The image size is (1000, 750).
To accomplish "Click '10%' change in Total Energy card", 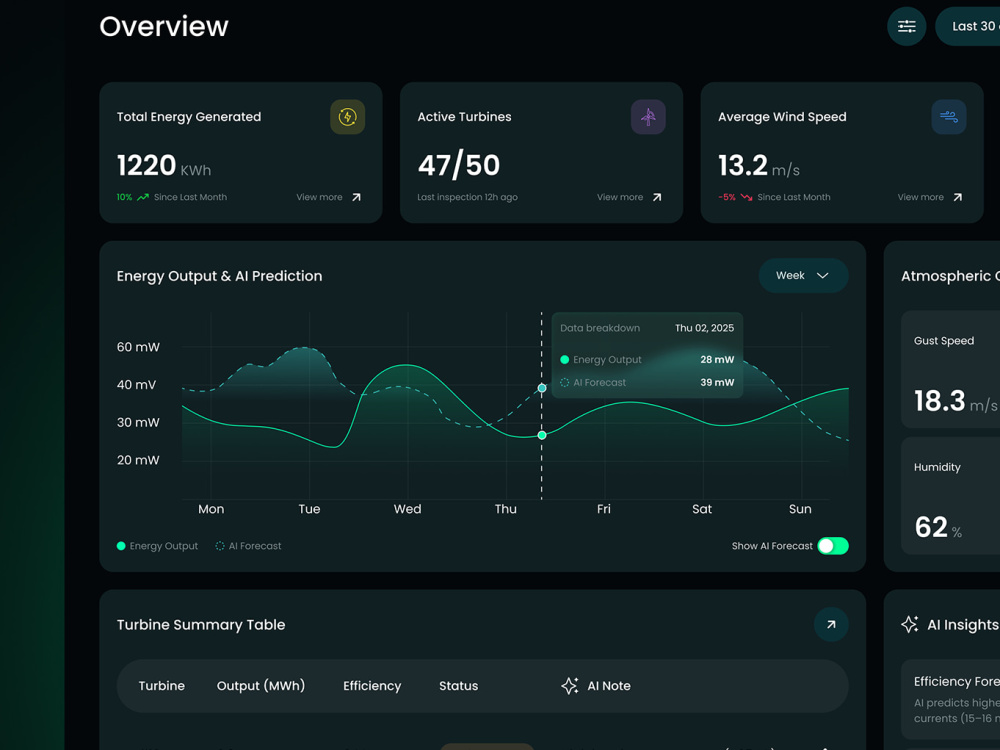I will [124, 197].
